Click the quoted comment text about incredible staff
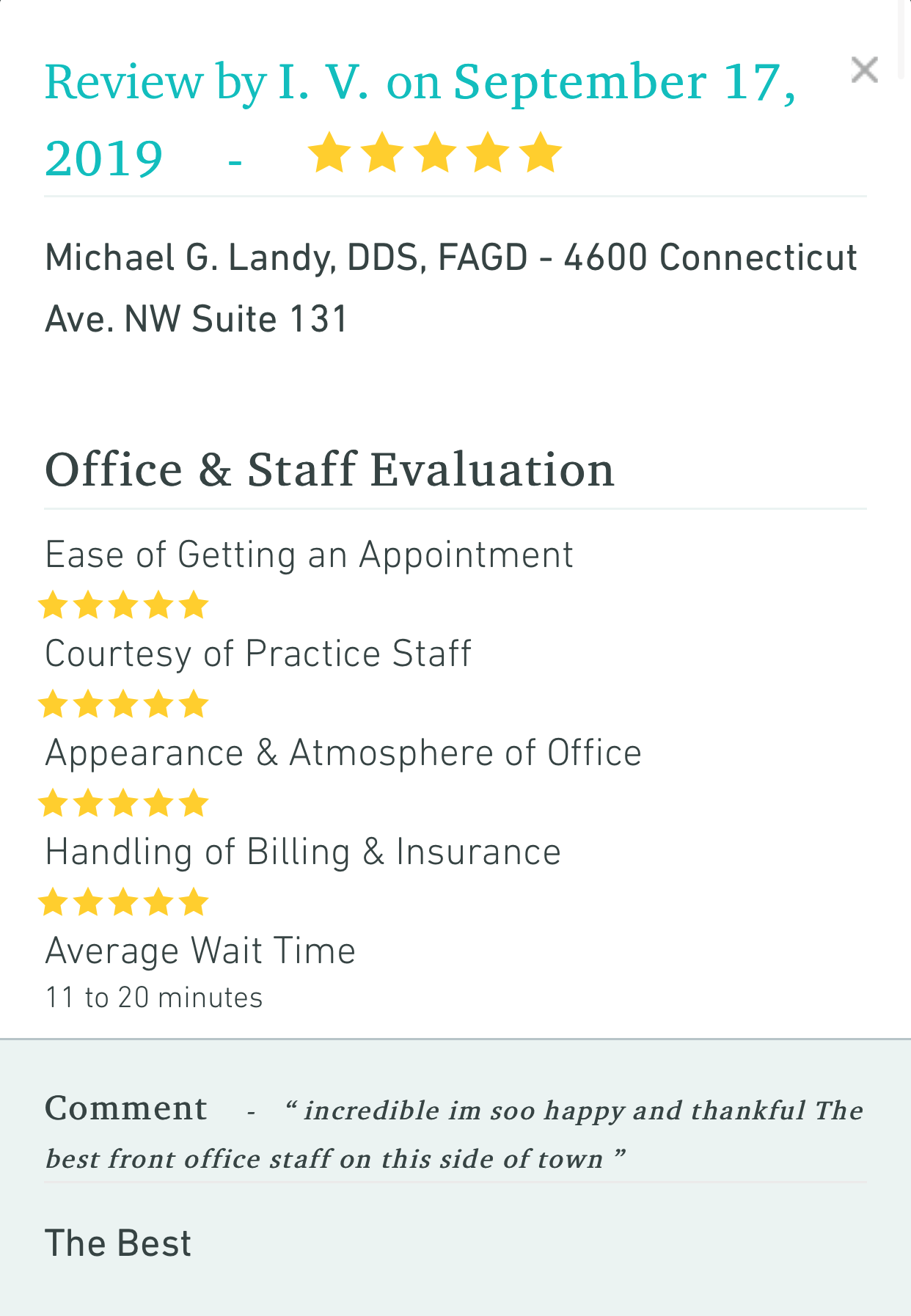Viewport: 911px width, 1316px height. (x=455, y=1134)
